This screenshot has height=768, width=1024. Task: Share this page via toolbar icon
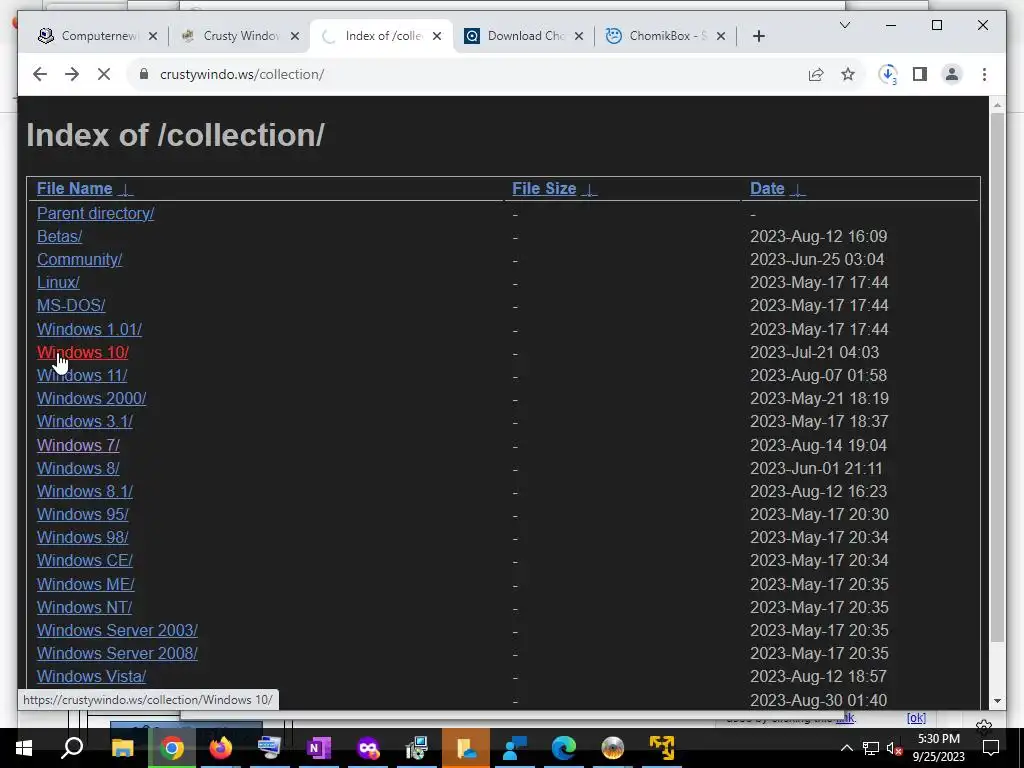[x=816, y=74]
